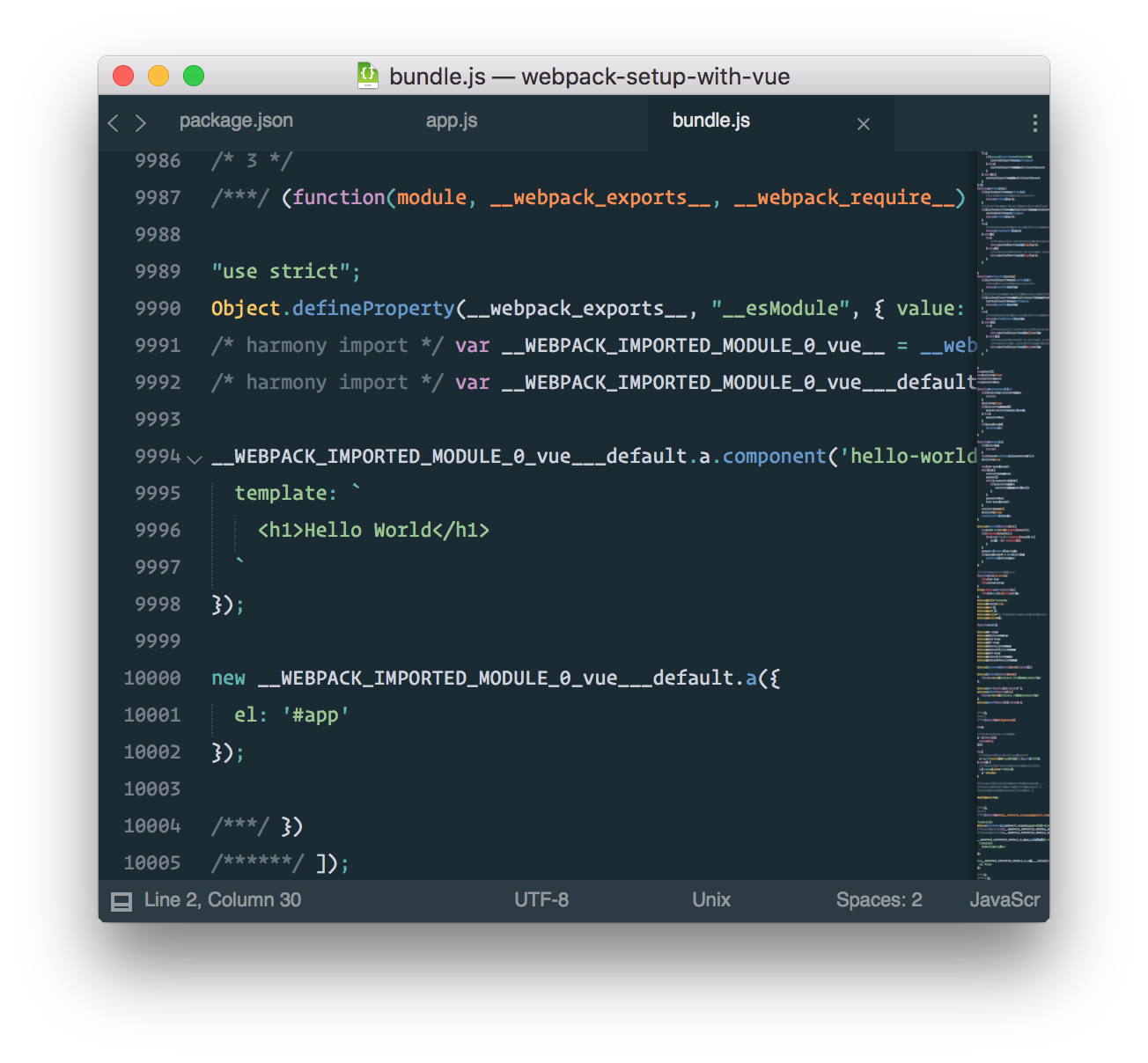
Task: Close the bundle.js tab
Action: (x=863, y=124)
